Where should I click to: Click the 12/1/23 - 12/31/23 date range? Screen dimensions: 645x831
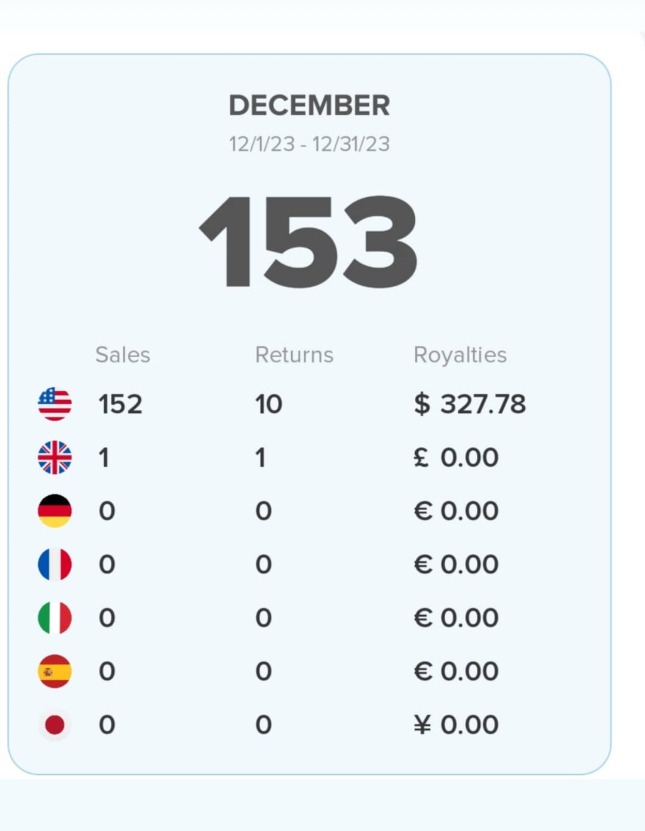[309, 144]
